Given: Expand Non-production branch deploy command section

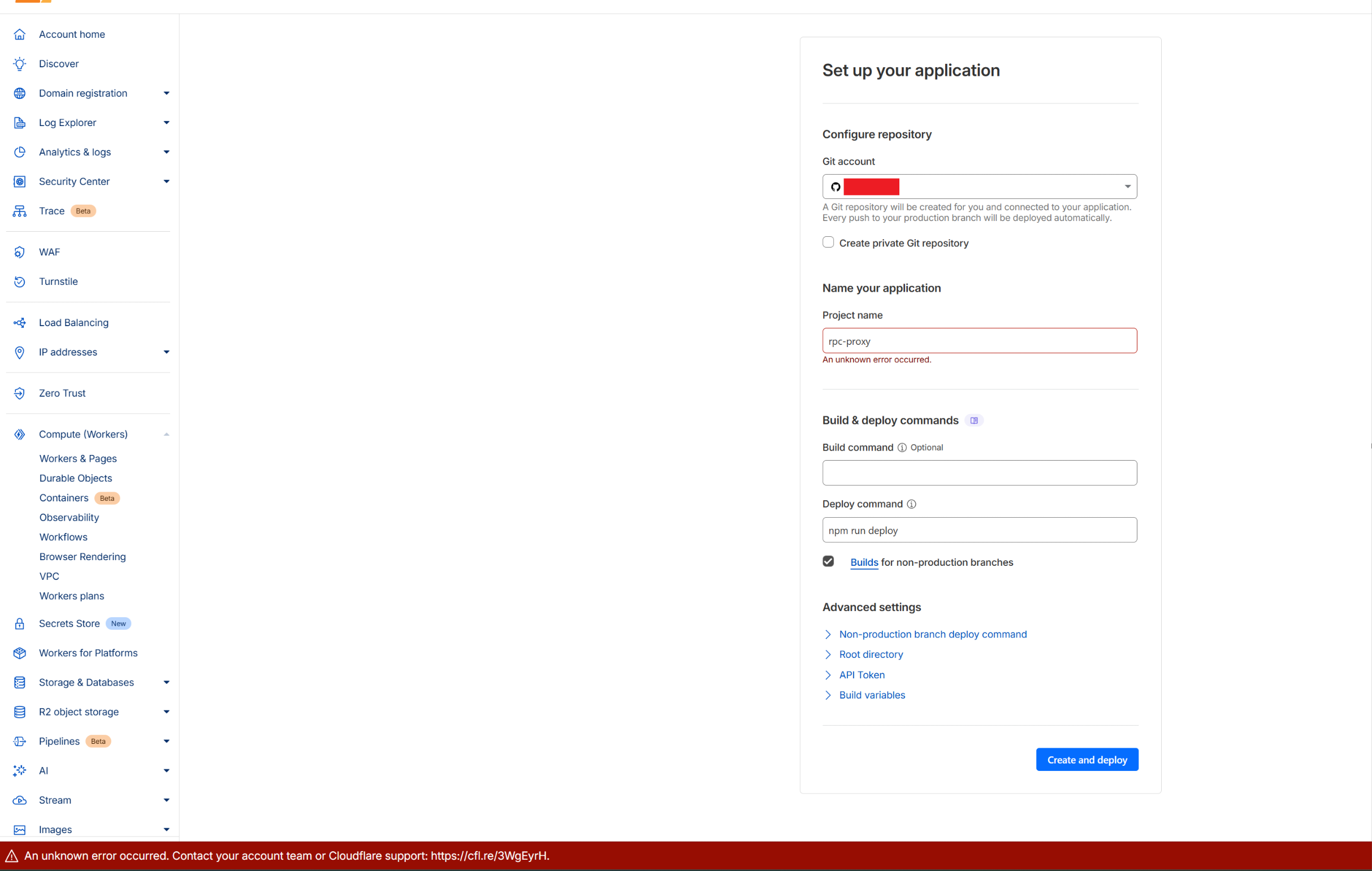Looking at the screenshot, I should tap(932, 634).
